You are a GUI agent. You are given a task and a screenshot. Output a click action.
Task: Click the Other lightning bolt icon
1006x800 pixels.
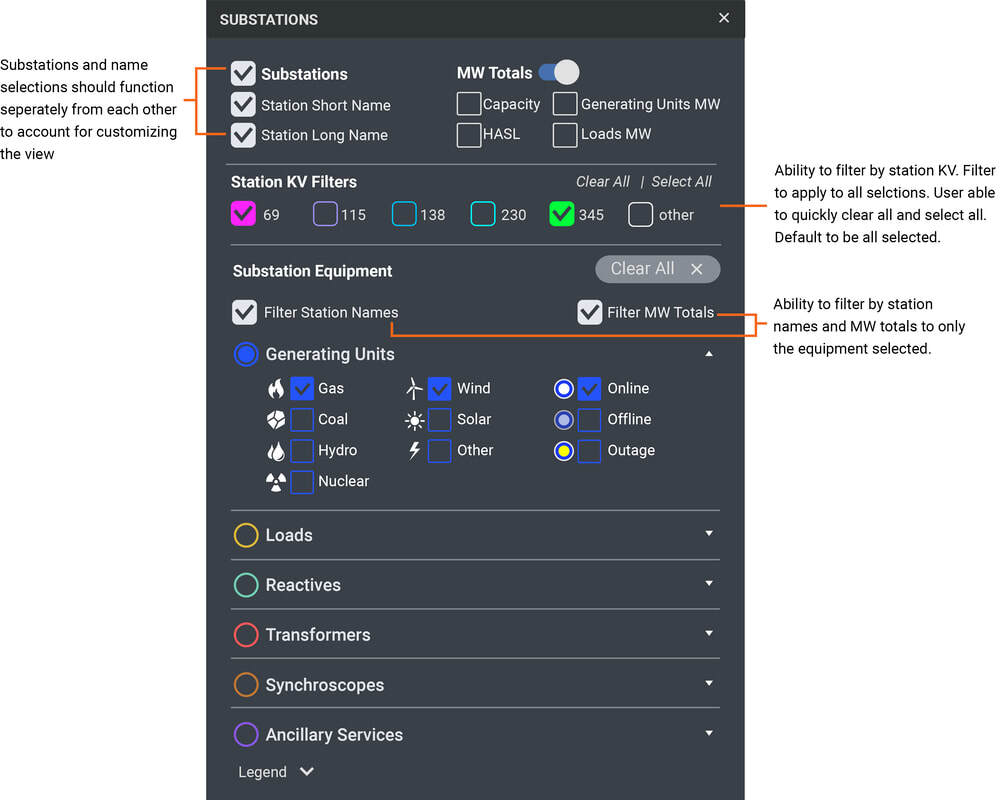pos(414,451)
